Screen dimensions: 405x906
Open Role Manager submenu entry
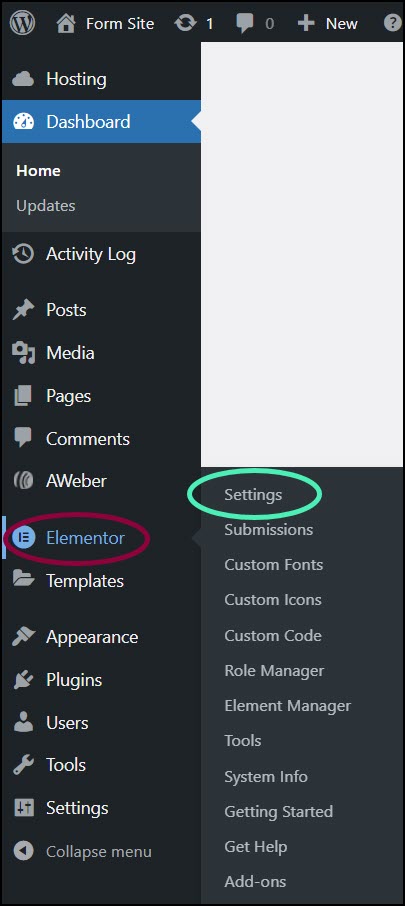[274, 670]
